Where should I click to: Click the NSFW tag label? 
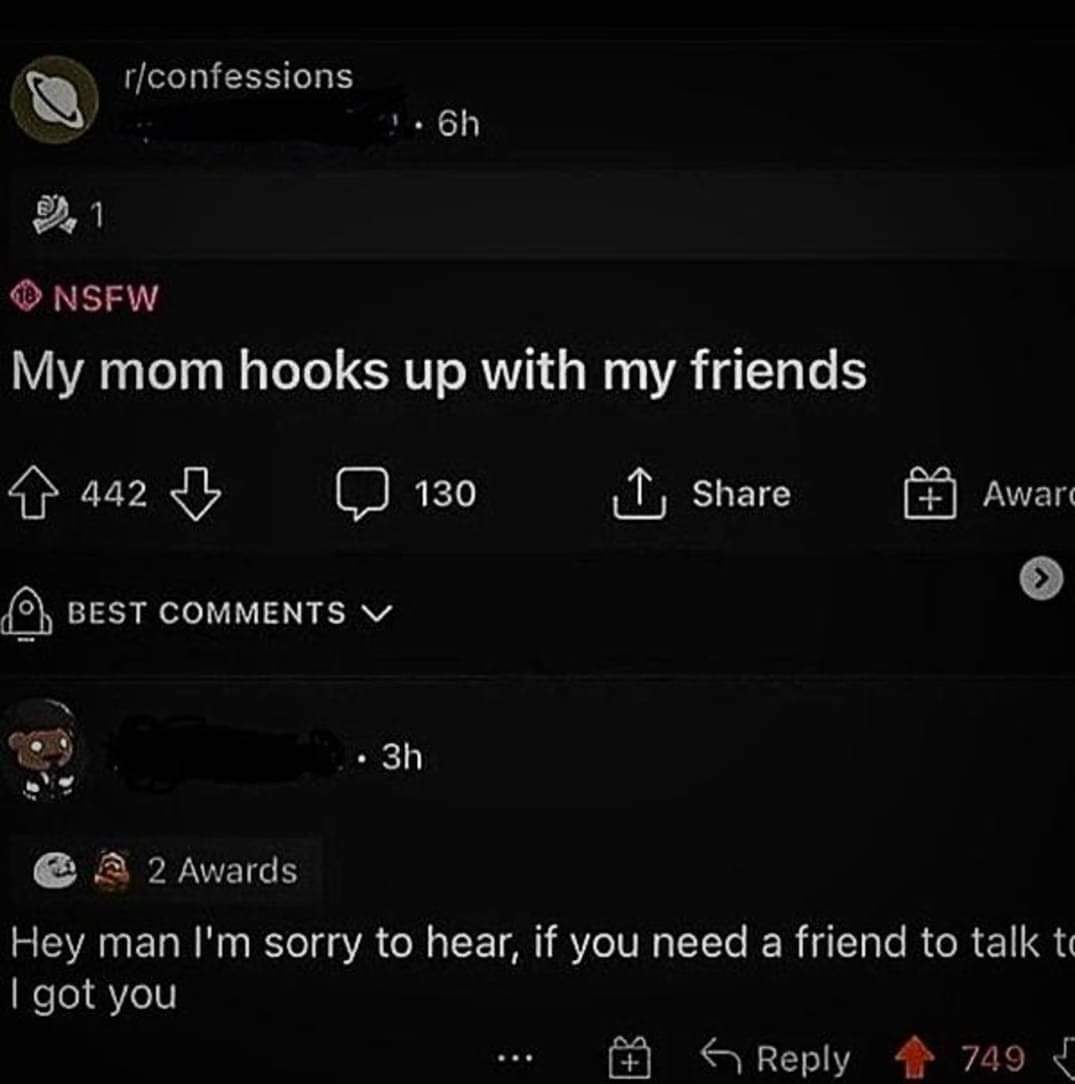point(84,297)
